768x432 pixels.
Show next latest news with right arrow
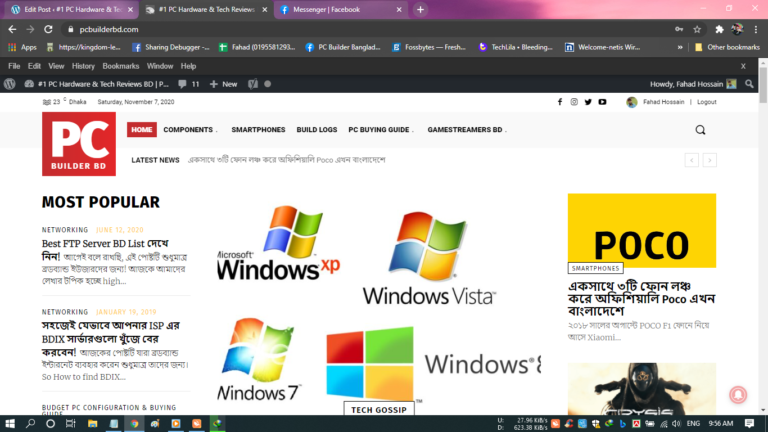click(x=710, y=160)
